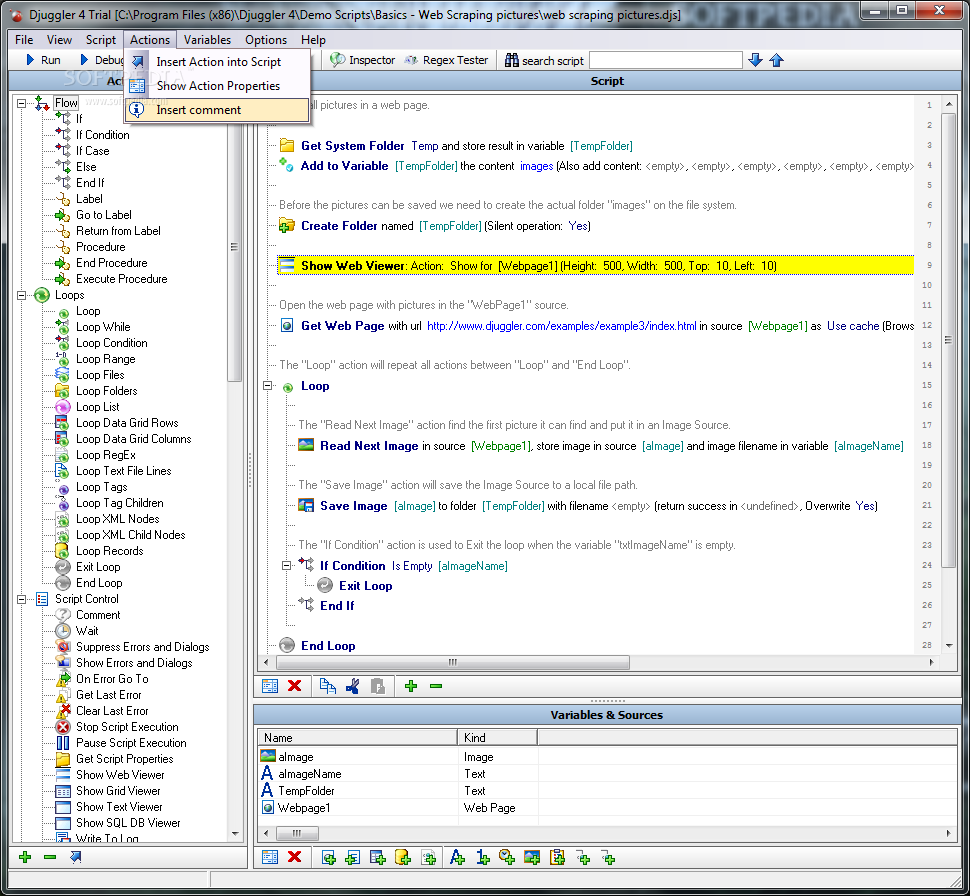Choose Insert Action into Script

tap(217, 62)
